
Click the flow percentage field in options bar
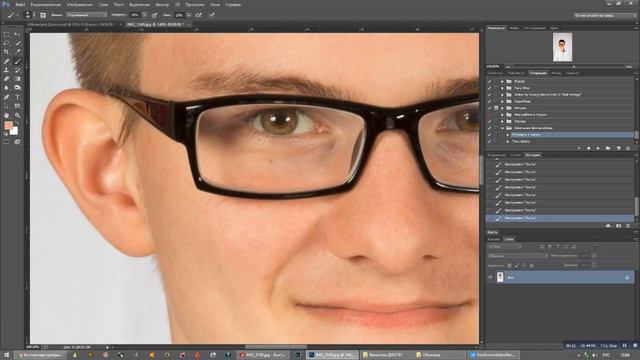click(179, 15)
